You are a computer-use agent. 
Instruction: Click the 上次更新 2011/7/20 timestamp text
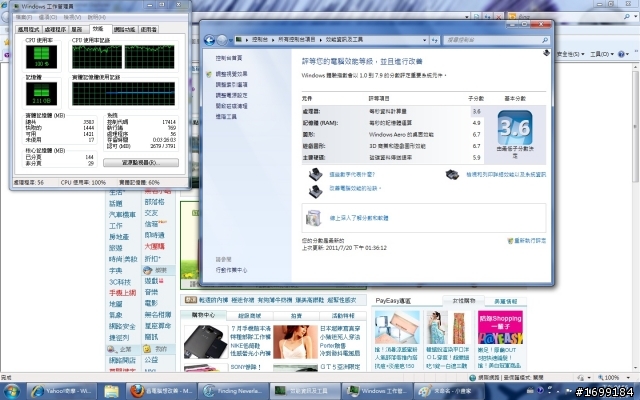tap(344, 248)
